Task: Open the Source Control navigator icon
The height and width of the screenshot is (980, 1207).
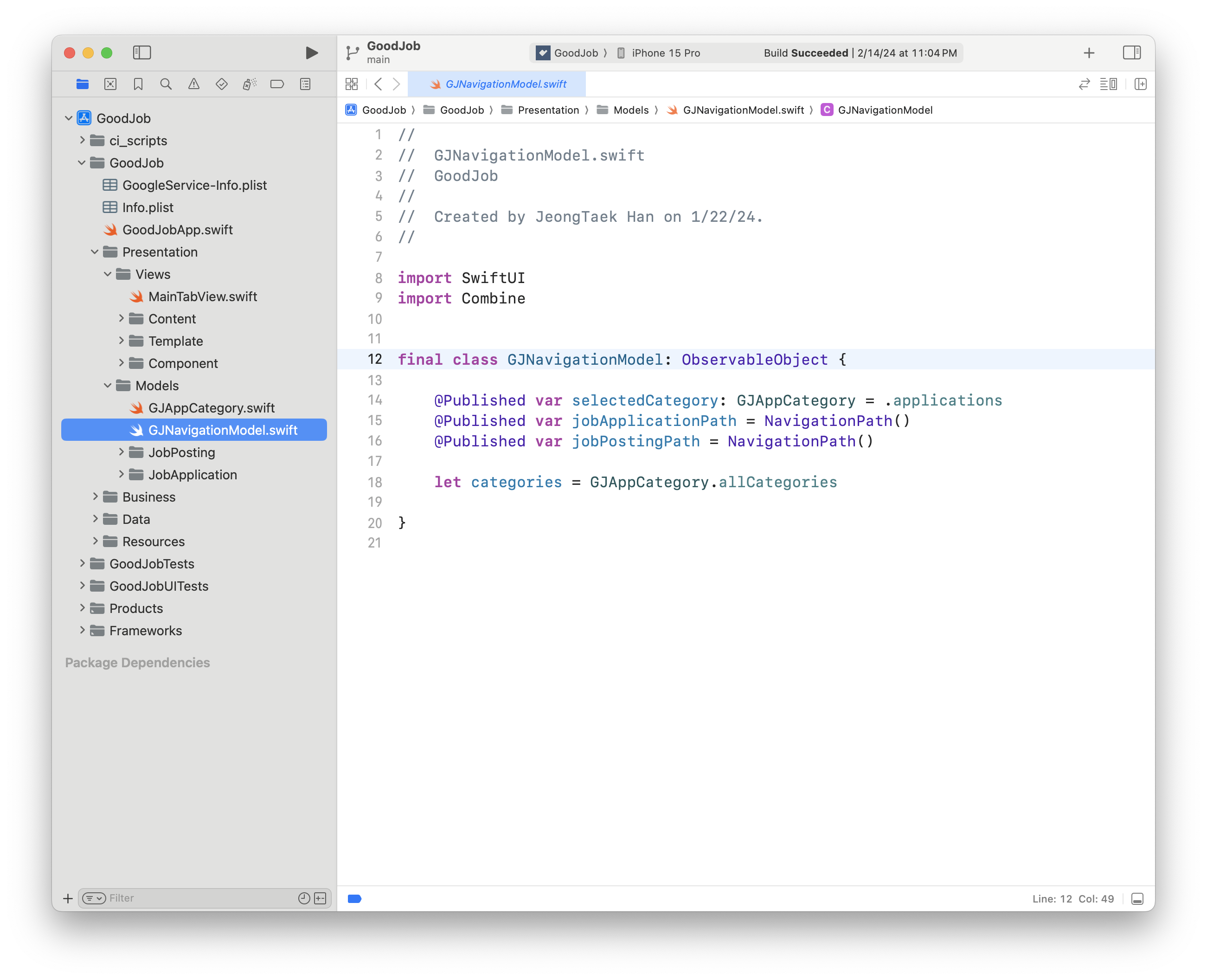Action: (x=110, y=84)
